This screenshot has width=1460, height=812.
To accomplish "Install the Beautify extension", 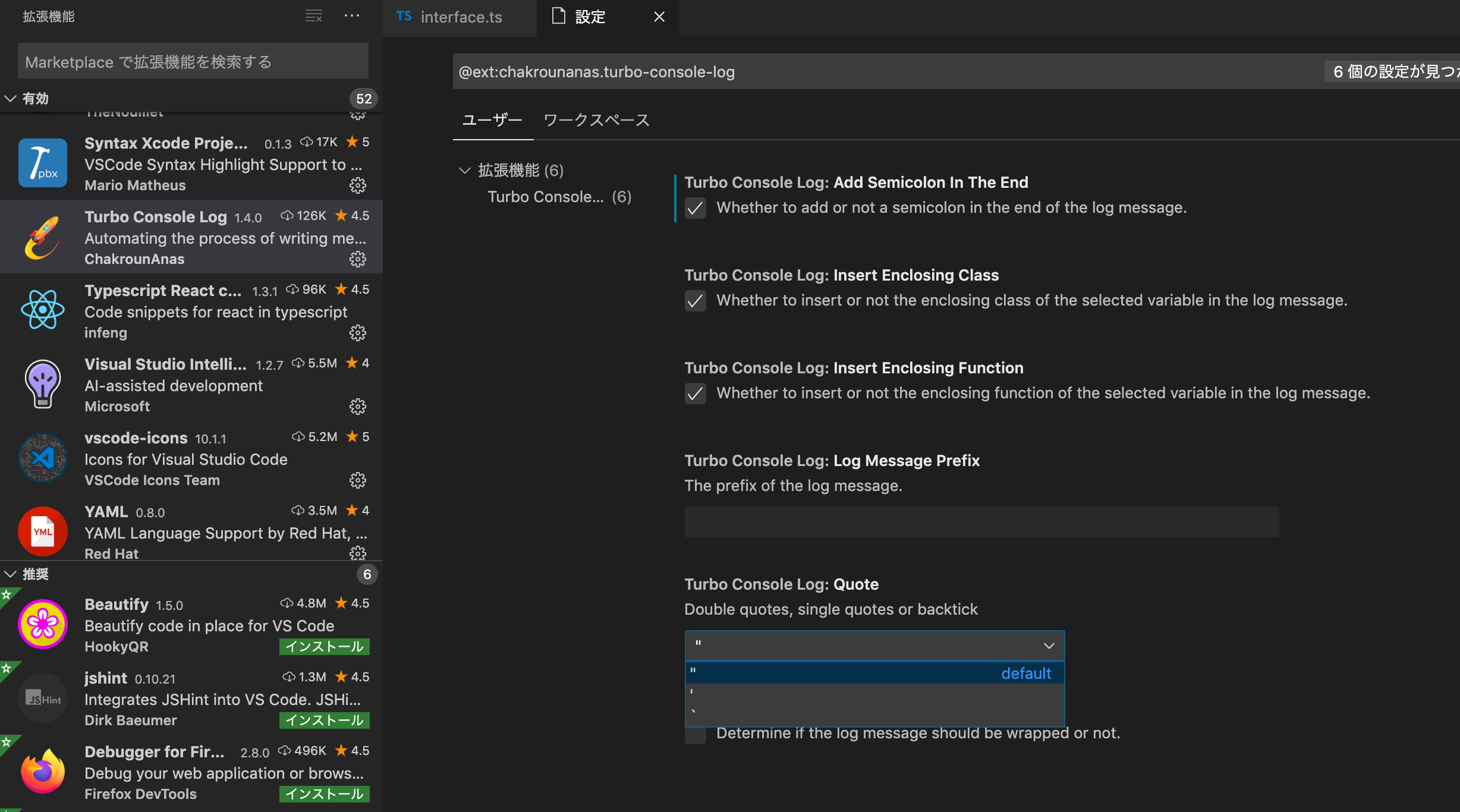I will coord(324,647).
